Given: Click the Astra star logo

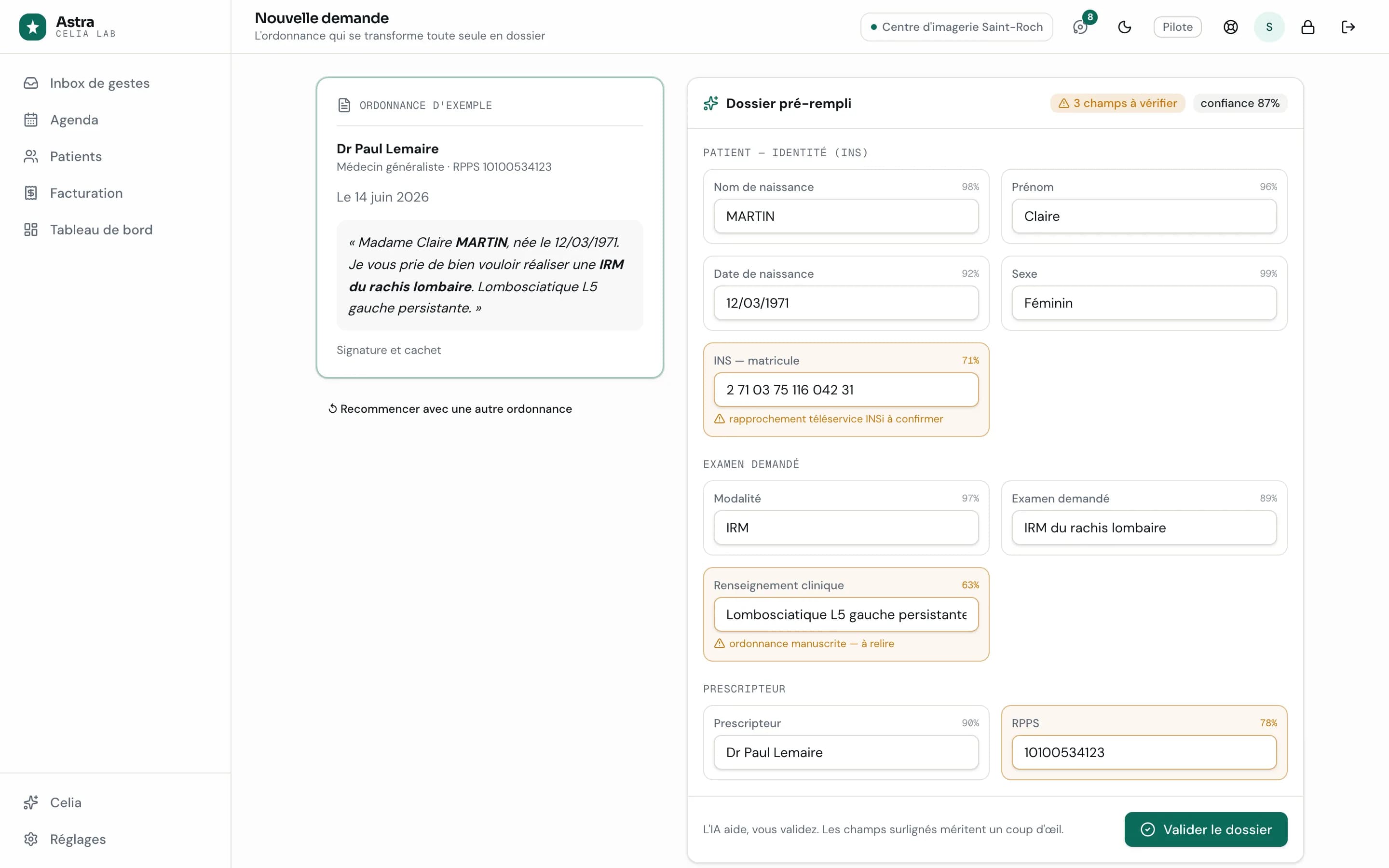Looking at the screenshot, I should [x=33, y=27].
